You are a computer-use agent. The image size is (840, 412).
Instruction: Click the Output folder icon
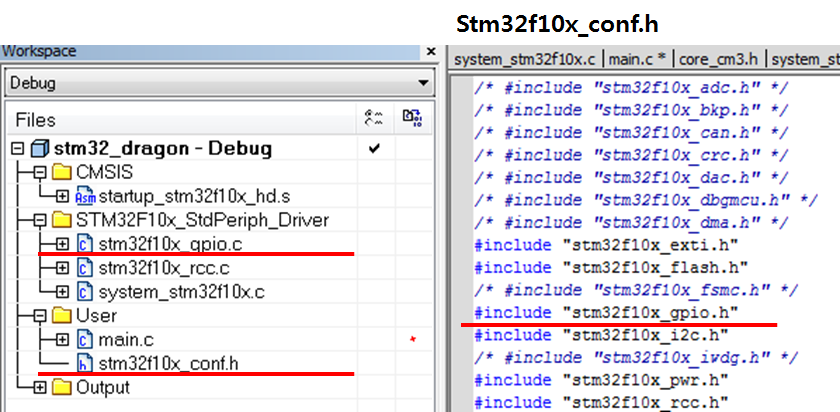(63, 387)
